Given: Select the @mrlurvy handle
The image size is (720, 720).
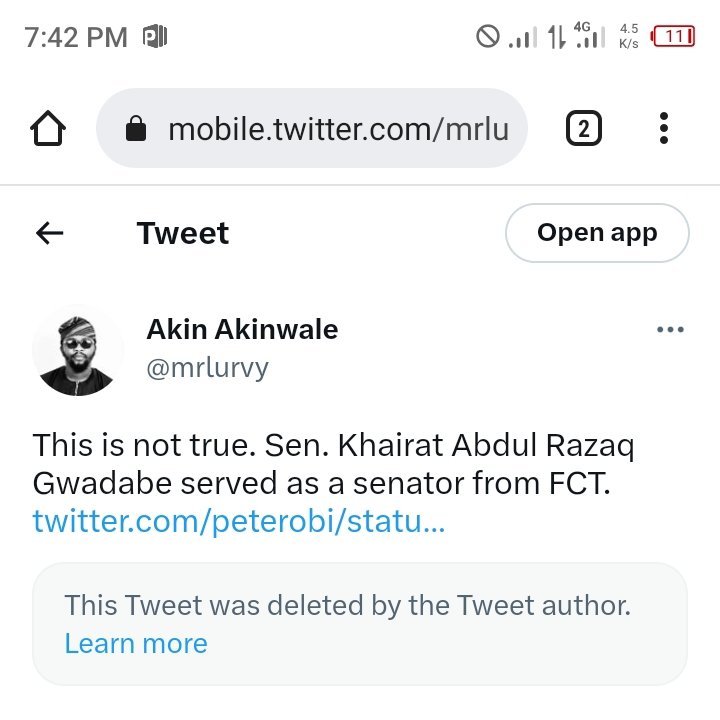Looking at the screenshot, I should [x=208, y=368].
